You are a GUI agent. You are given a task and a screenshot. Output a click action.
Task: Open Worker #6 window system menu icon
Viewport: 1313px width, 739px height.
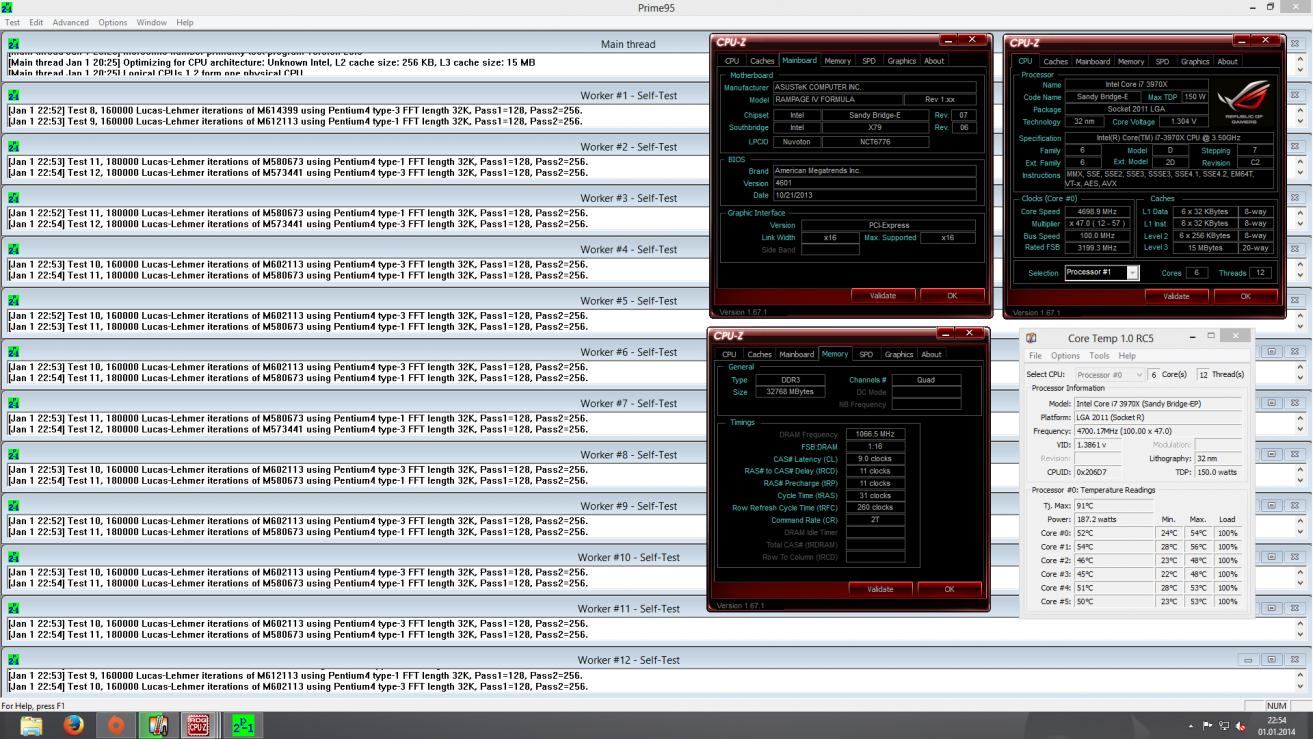pos(14,352)
